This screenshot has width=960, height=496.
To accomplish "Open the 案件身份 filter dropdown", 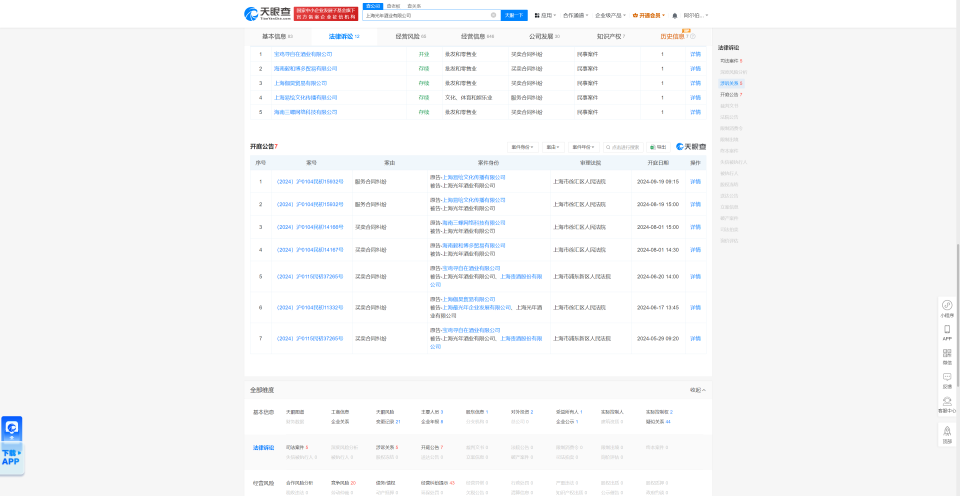I will click(x=523, y=147).
